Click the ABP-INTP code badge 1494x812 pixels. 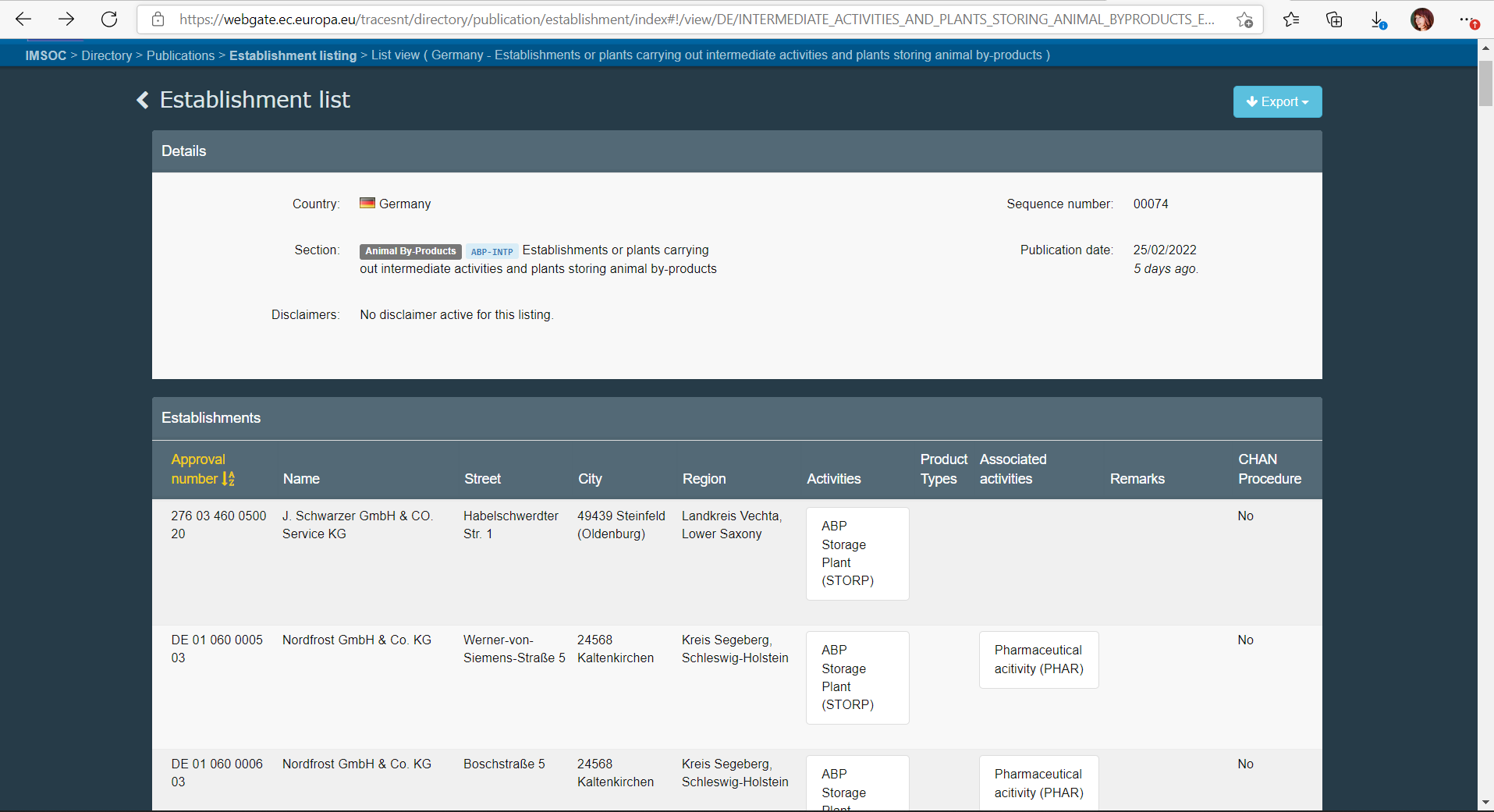click(x=491, y=251)
